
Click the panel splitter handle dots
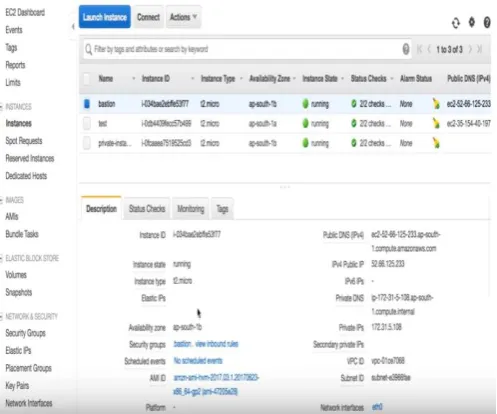point(285,187)
